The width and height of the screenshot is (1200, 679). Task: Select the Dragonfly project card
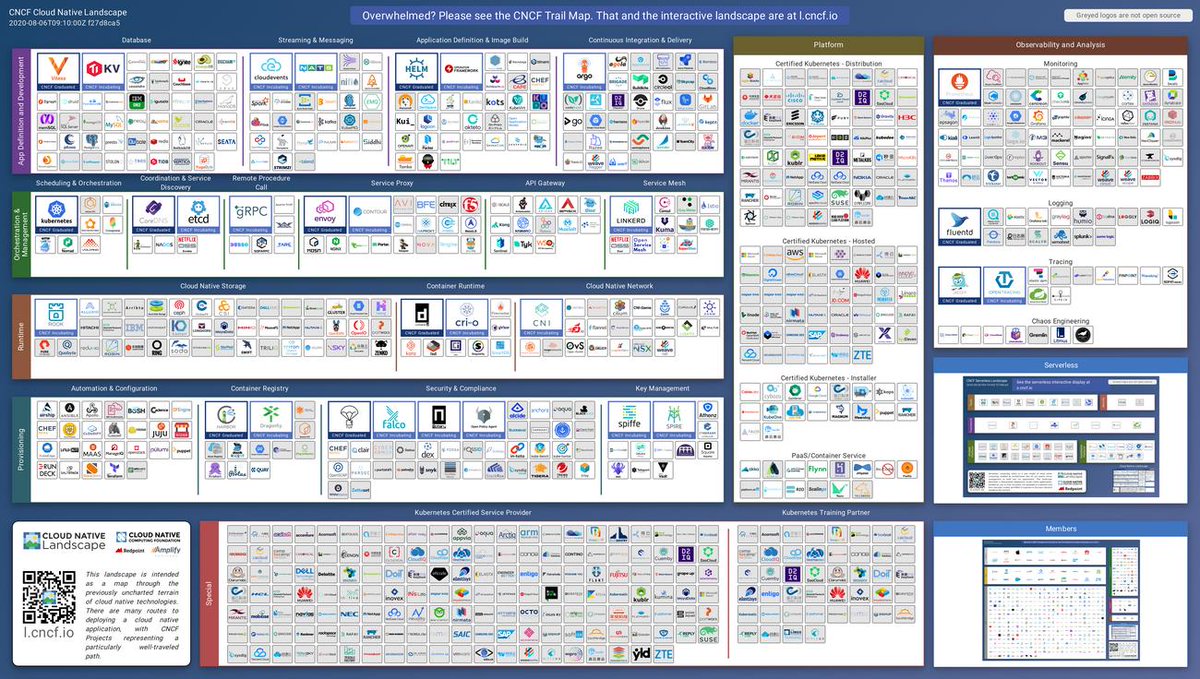271,421
